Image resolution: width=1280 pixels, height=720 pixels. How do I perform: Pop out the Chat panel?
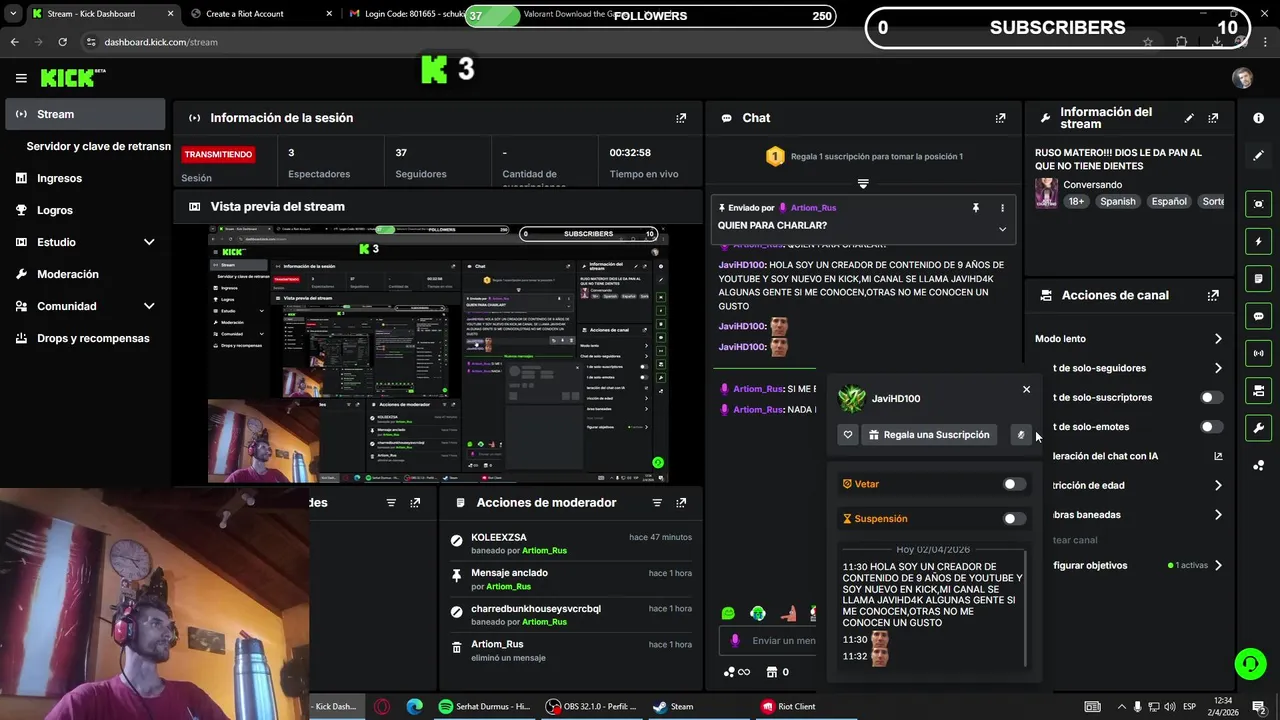pyautogui.click(x=1000, y=118)
